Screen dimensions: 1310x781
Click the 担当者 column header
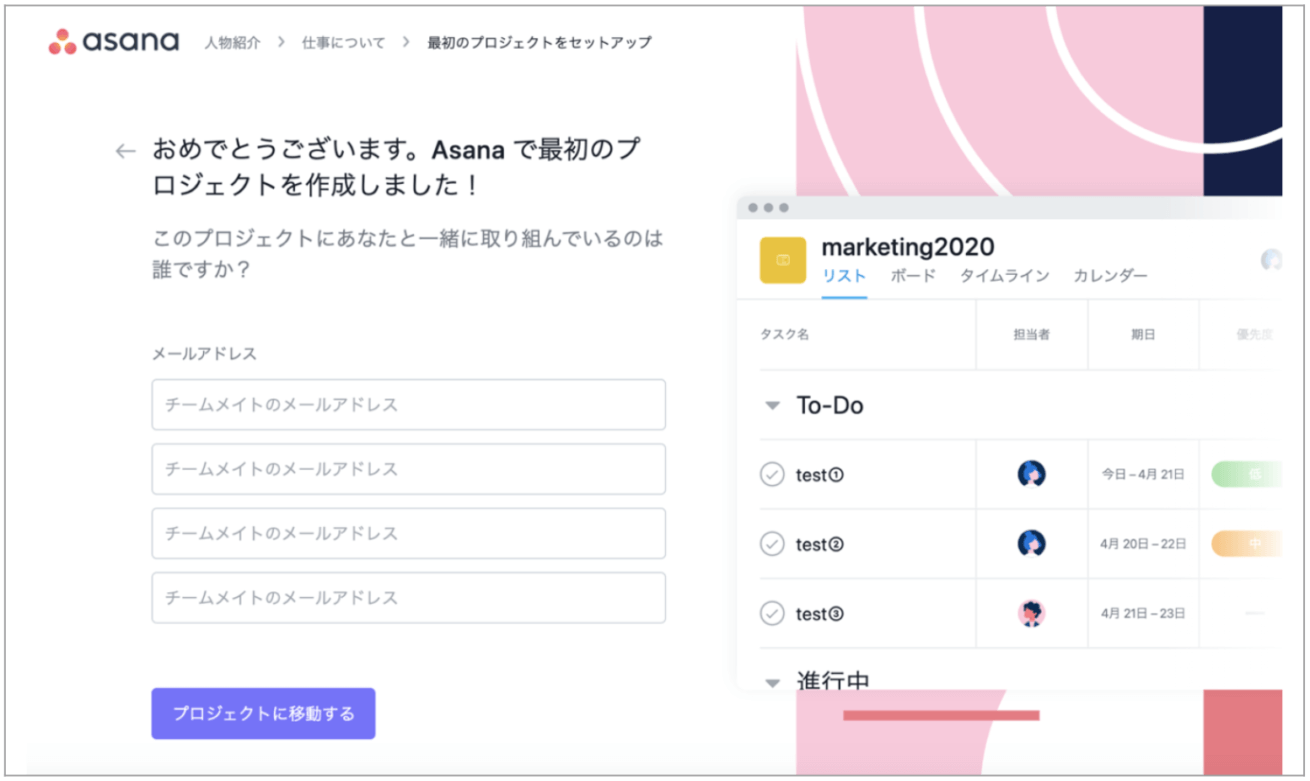(x=1031, y=335)
